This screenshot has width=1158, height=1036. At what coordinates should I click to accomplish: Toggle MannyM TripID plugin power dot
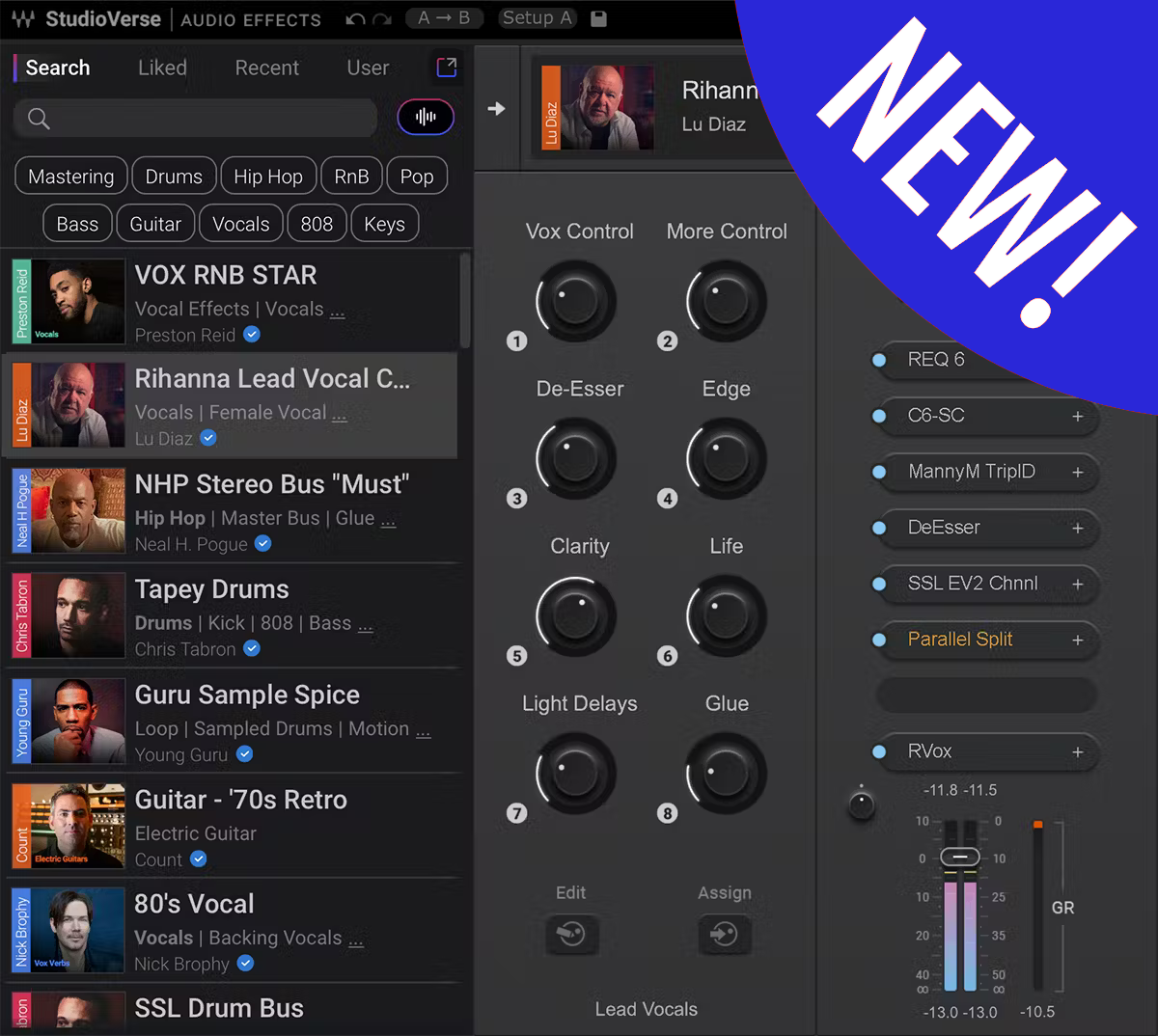[x=879, y=472]
